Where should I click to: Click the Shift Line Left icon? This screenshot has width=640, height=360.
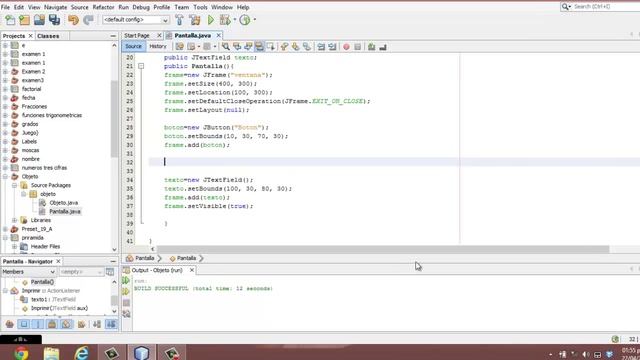tap(321, 47)
